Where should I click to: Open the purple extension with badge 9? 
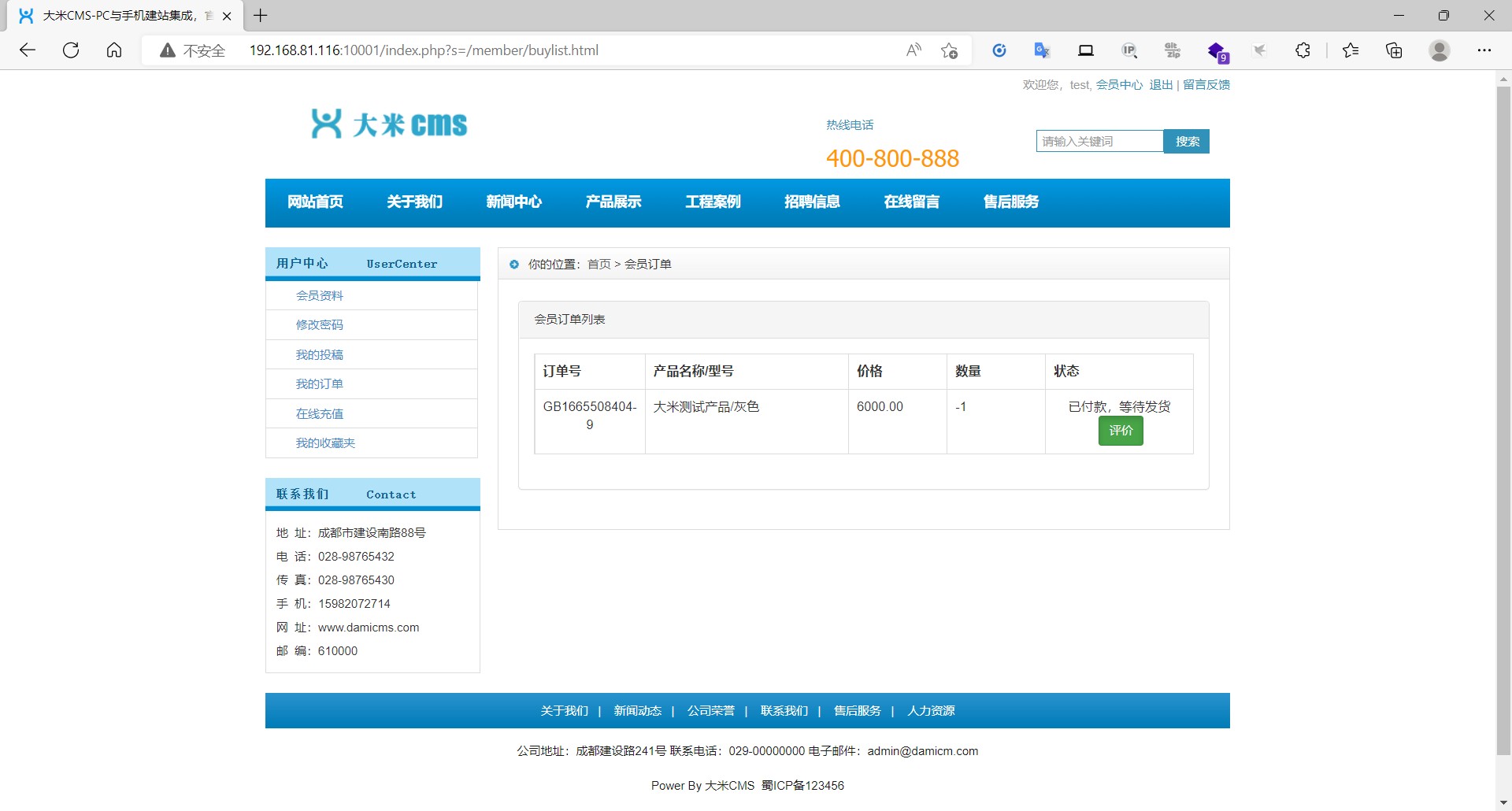point(1217,52)
